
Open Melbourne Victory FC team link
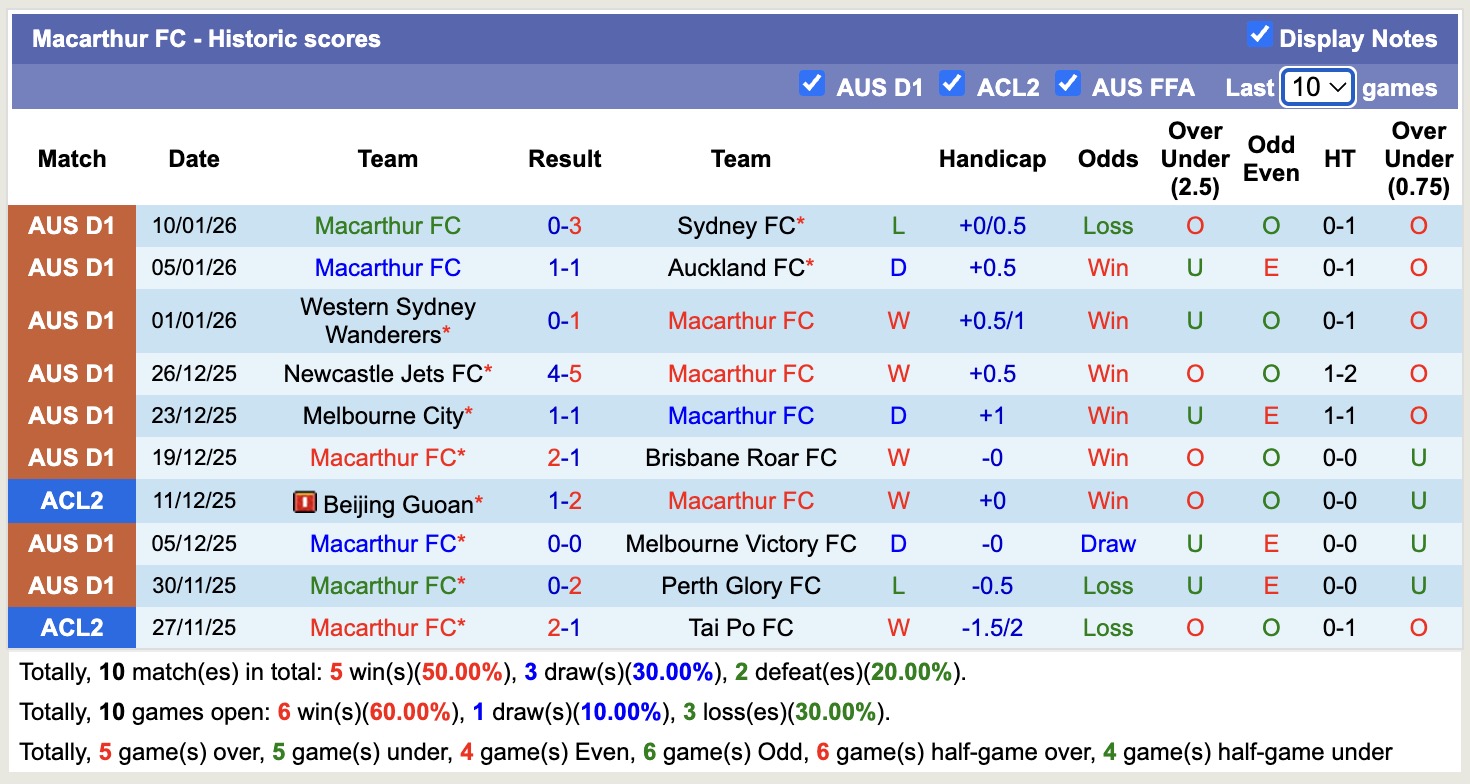click(x=740, y=543)
